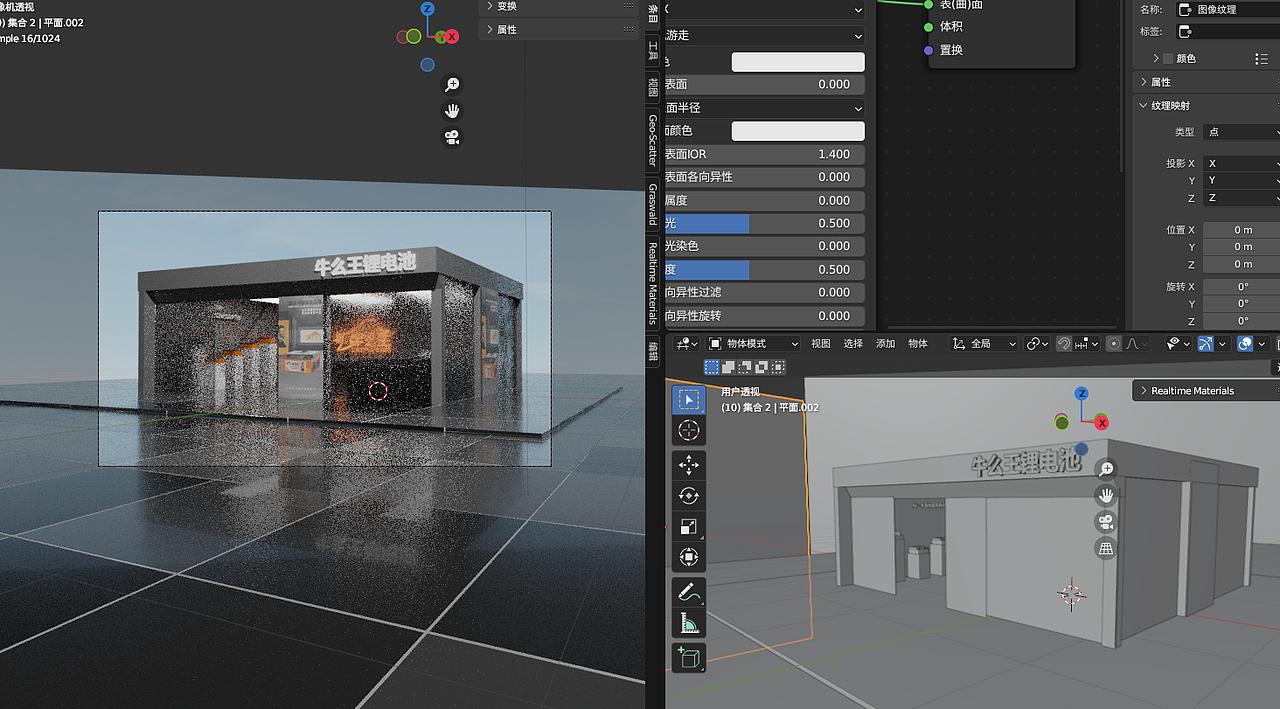Click pan hand icon in rendered viewport

452,111
